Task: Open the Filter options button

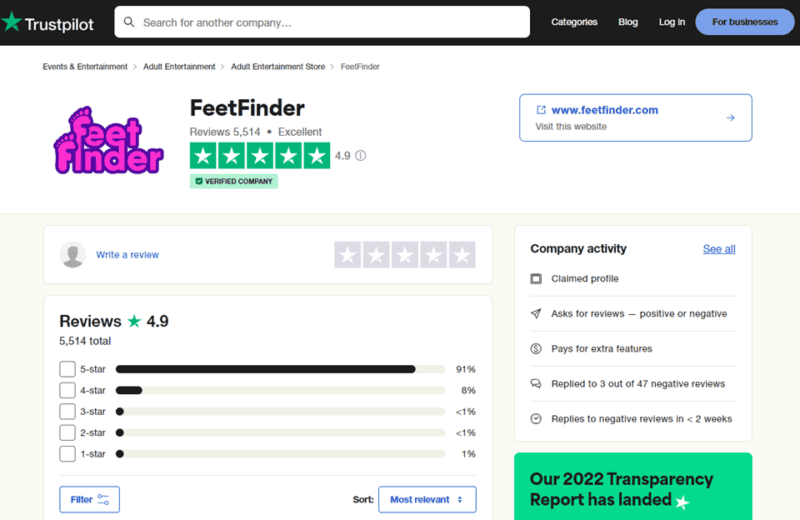Action: (x=89, y=499)
